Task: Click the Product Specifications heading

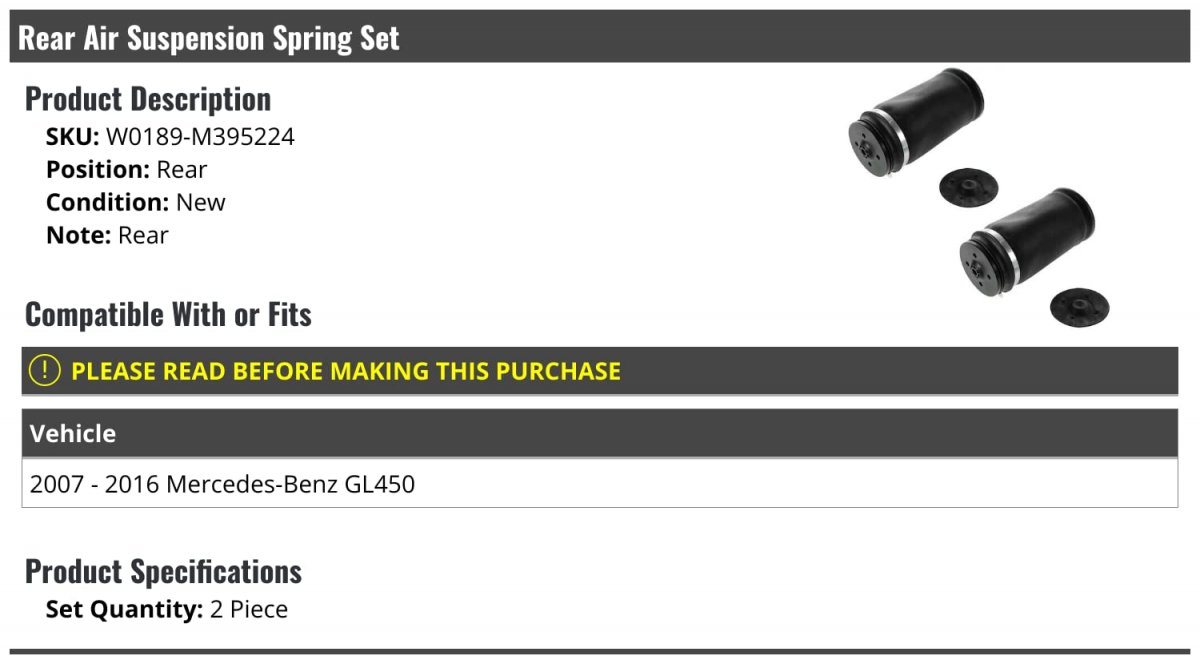Action: point(163,572)
